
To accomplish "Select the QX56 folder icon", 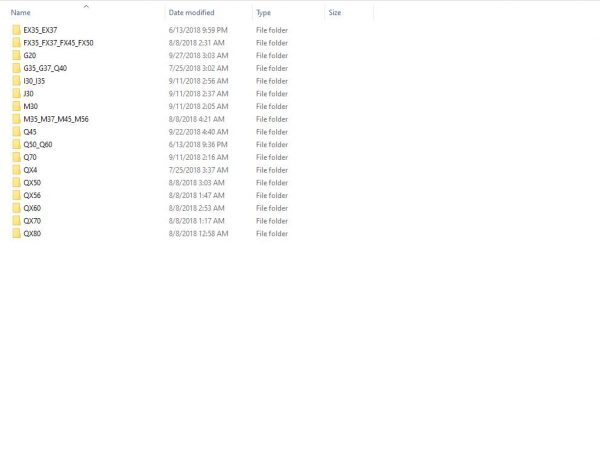I will 16,195.
